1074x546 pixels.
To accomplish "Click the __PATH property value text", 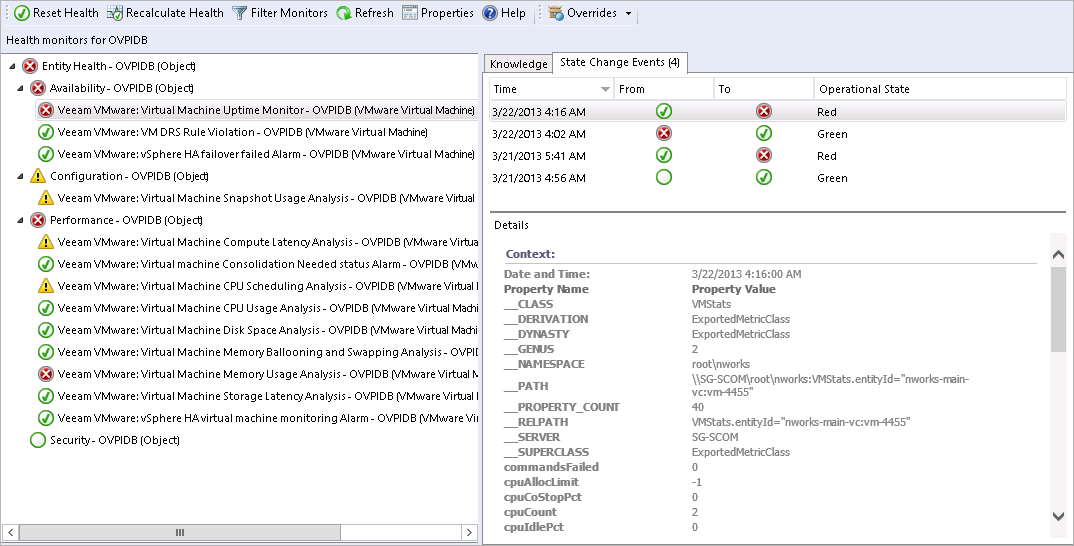I will point(830,385).
